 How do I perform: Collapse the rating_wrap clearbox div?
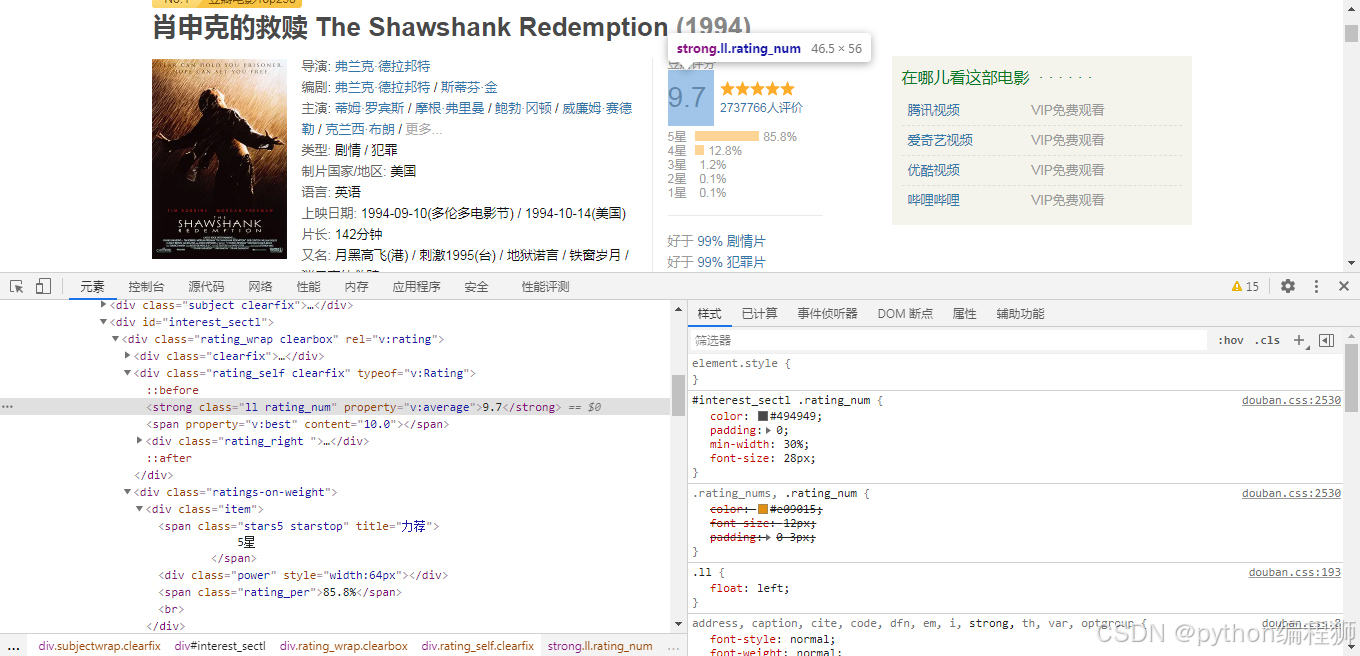pos(116,339)
